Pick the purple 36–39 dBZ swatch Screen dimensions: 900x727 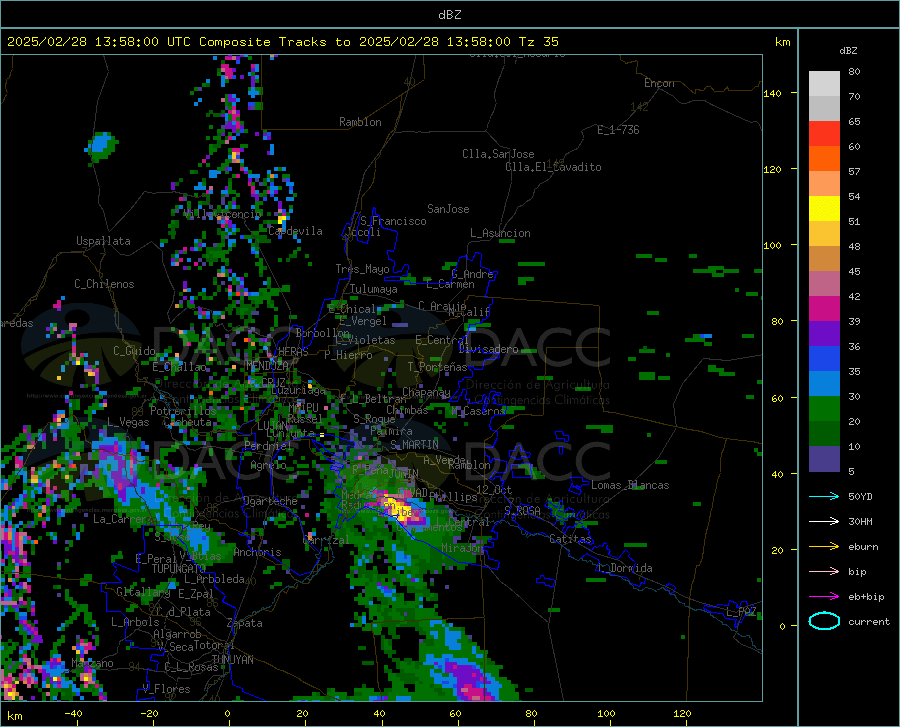pos(824,334)
